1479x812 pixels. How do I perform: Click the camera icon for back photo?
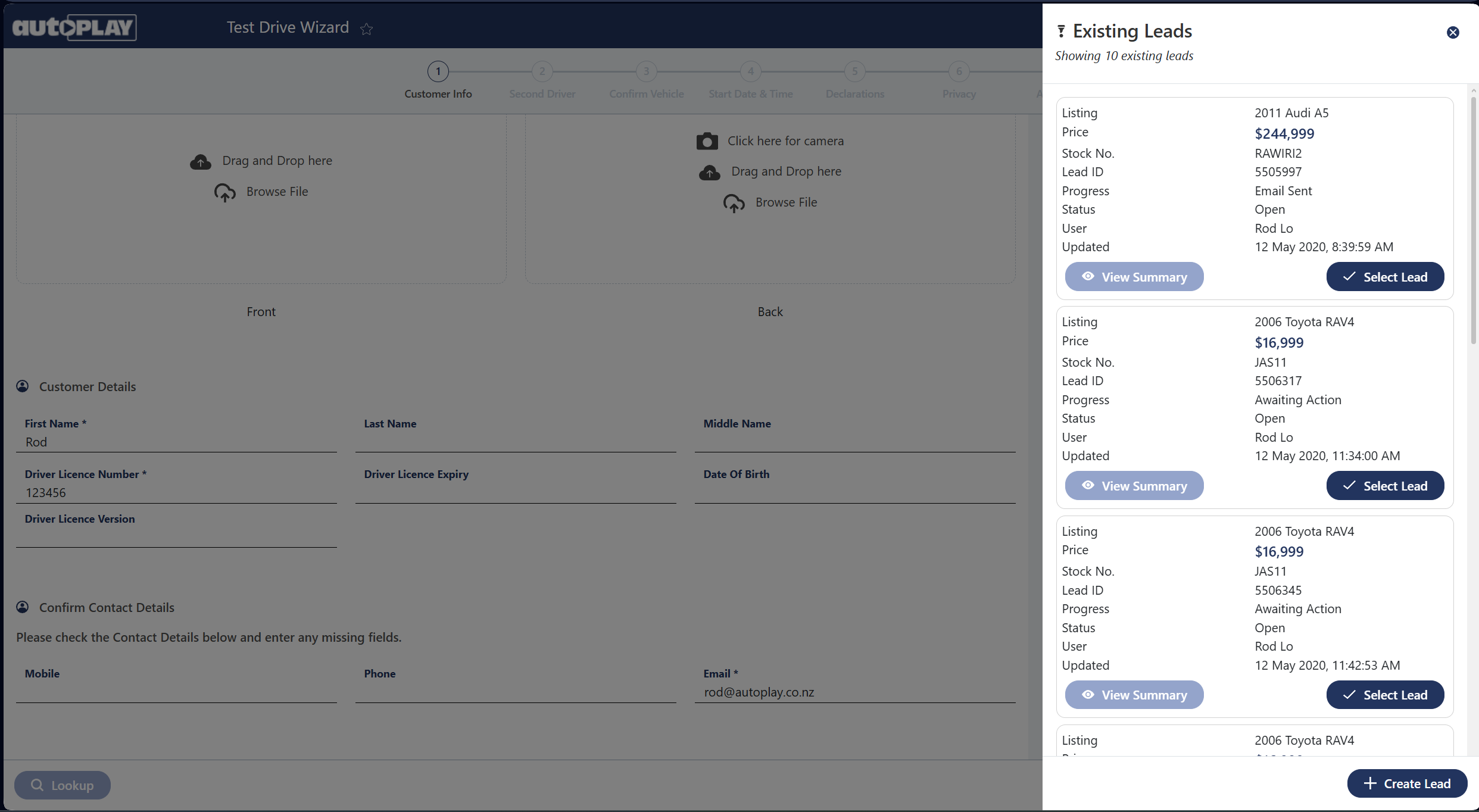[707, 141]
